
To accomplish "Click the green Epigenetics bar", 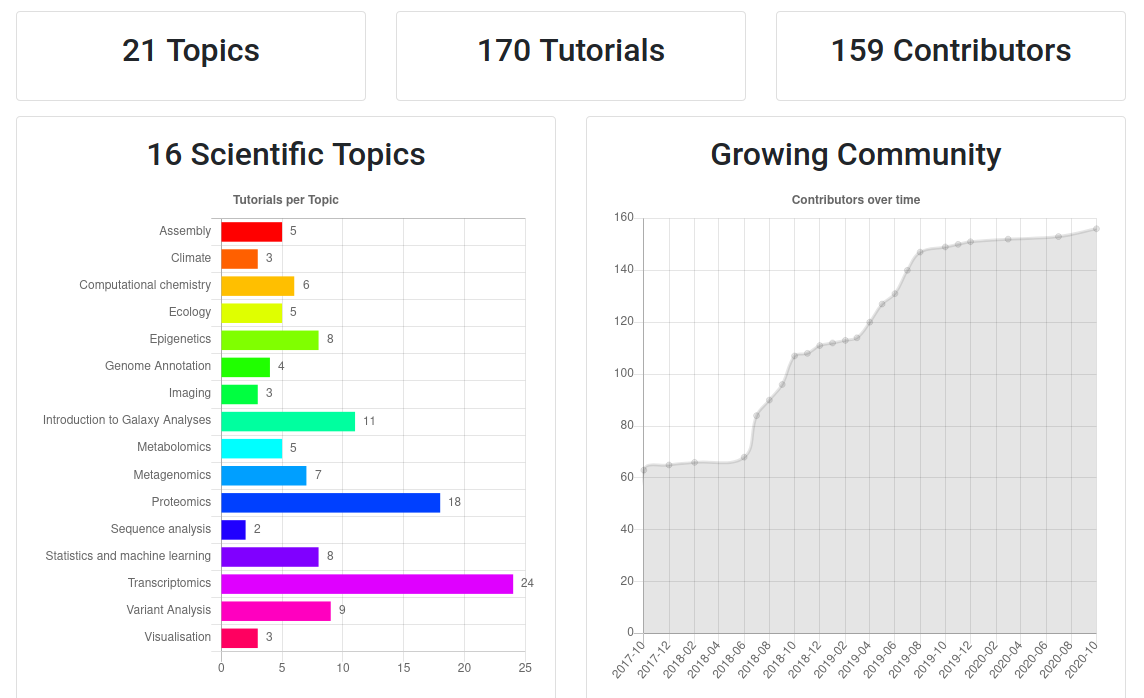I will point(270,339).
